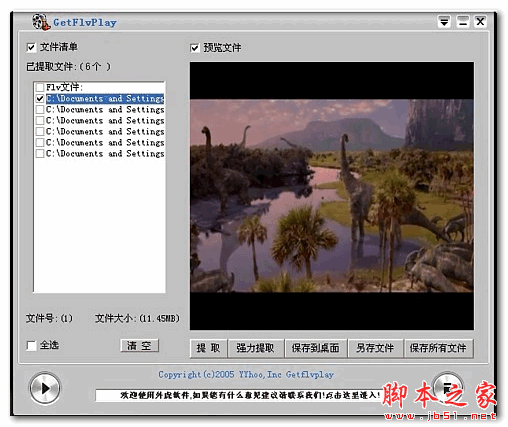Click the 保存所有文件 button
Screen dimensions: 508x427
pyautogui.click(x=439, y=348)
